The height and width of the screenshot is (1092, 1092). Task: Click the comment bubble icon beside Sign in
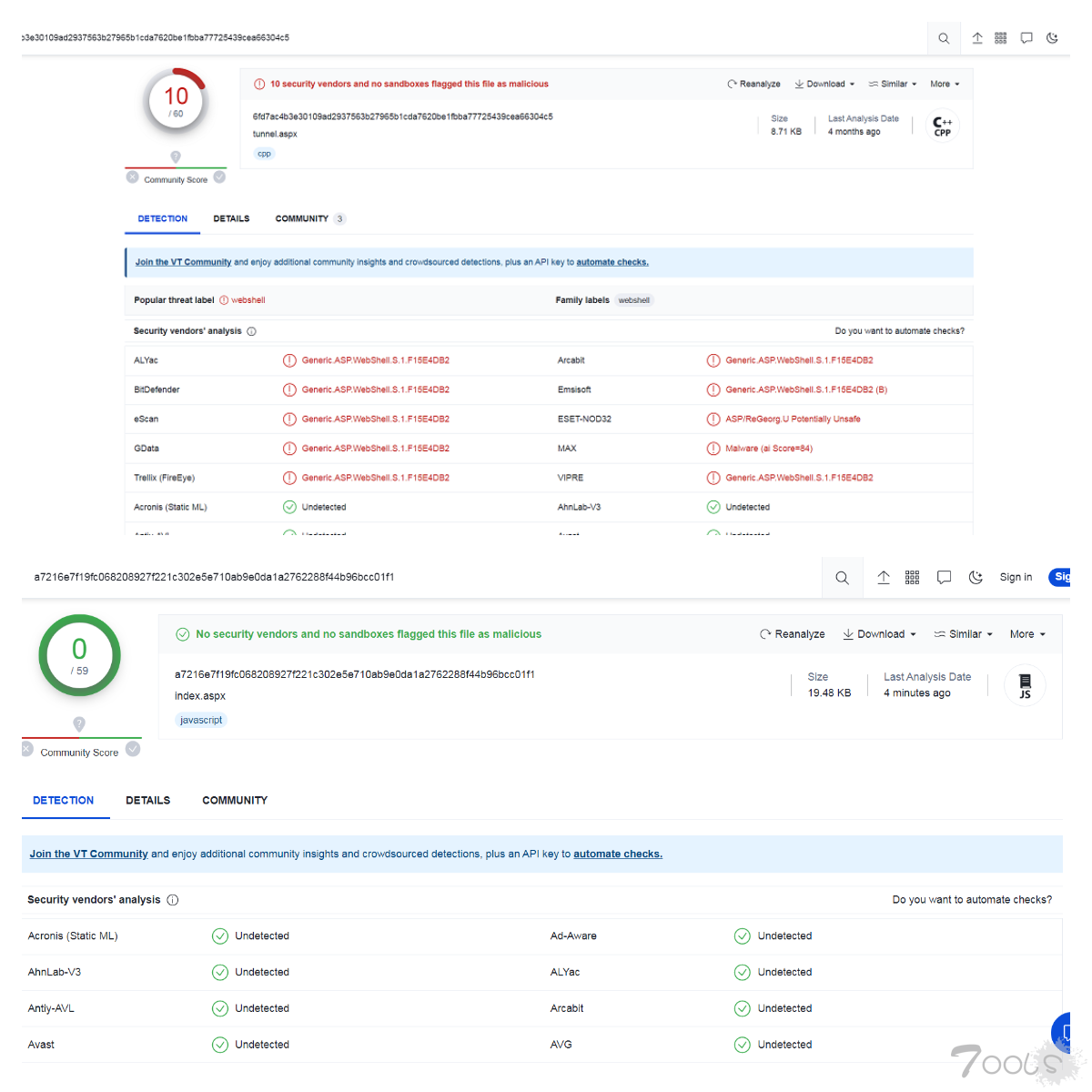click(x=945, y=578)
